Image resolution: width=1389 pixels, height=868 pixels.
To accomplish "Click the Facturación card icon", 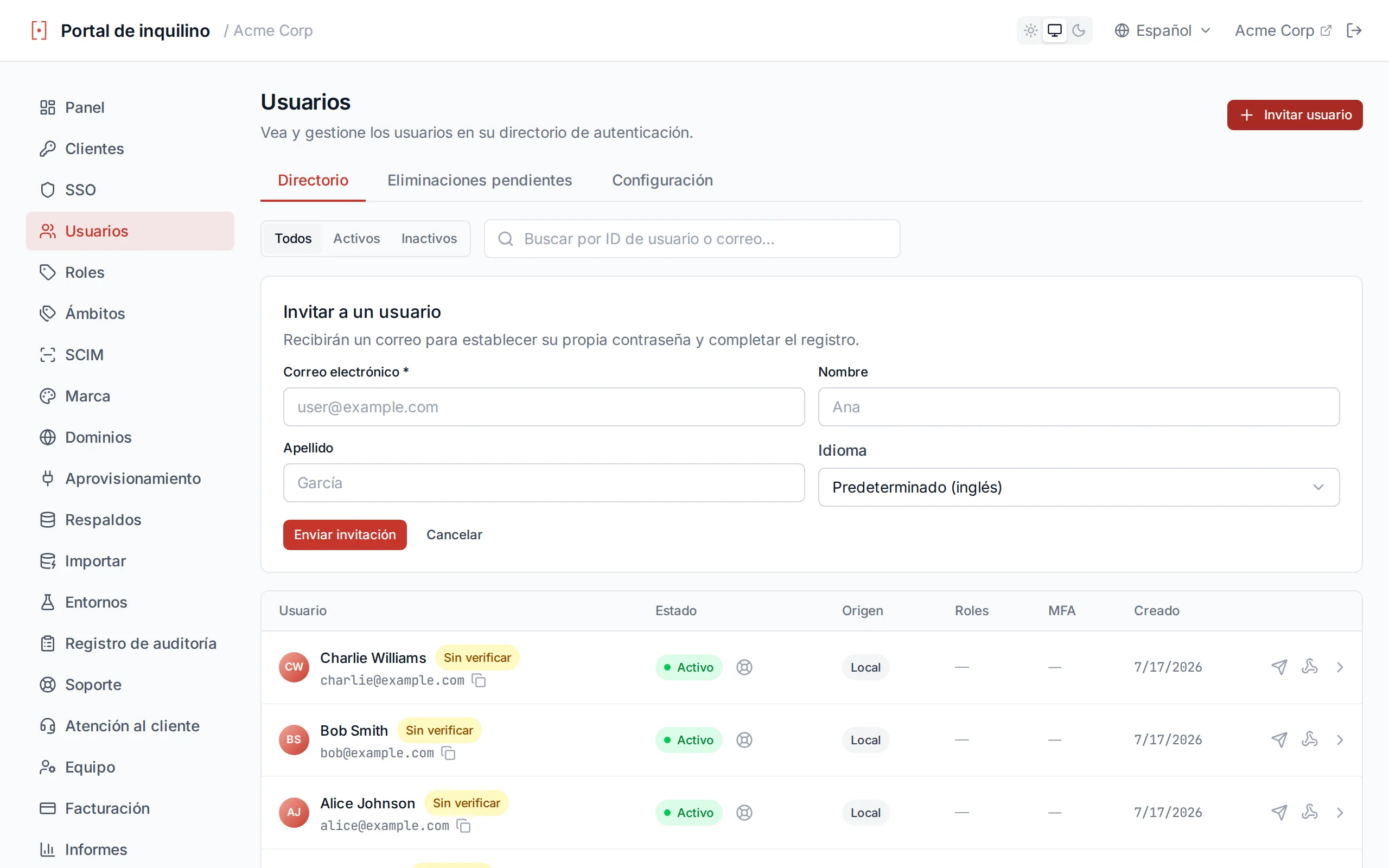I will [x=48, y=808].
